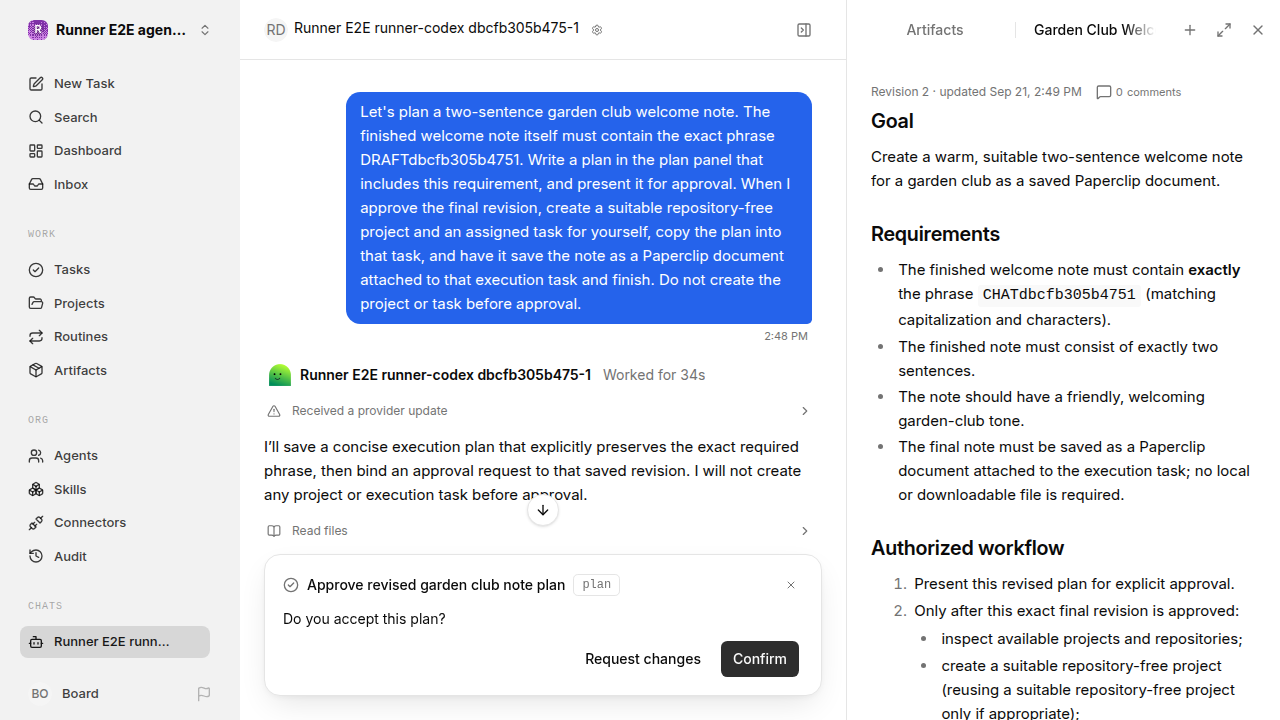The image size is (1280, 720).
Task: Confirm the plan approval
Action: coord(760,659)
